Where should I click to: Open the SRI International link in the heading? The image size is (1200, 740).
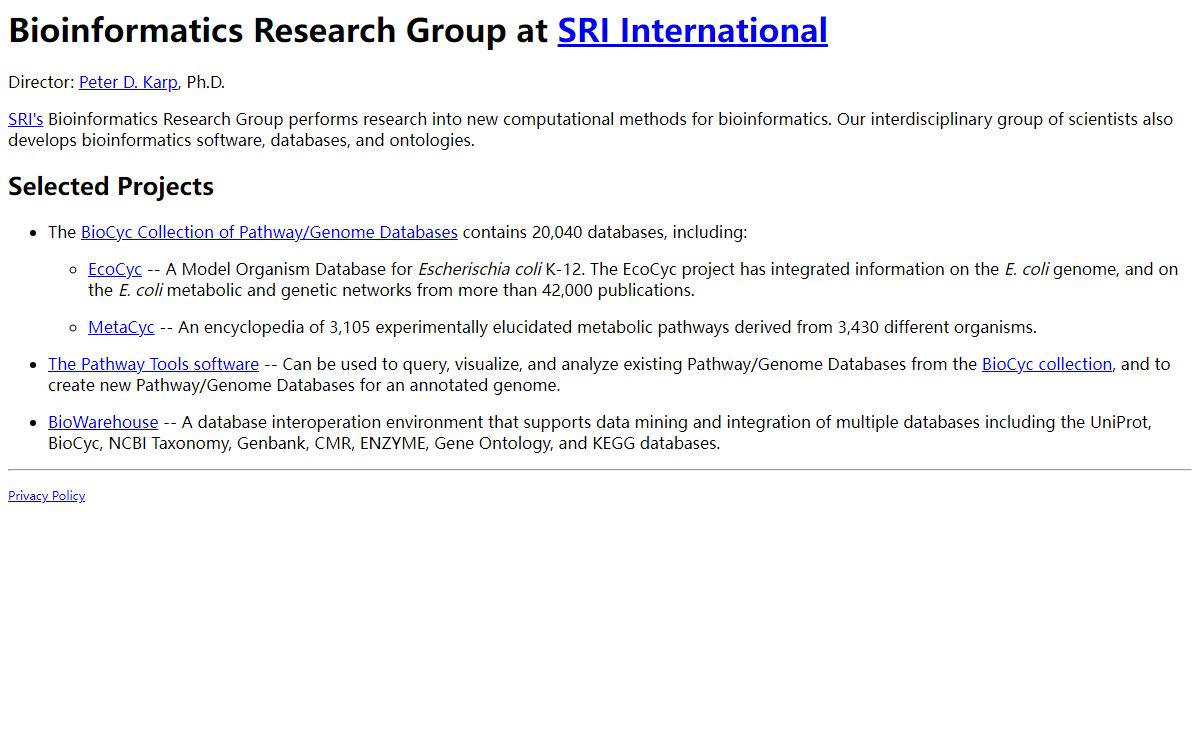692,31
